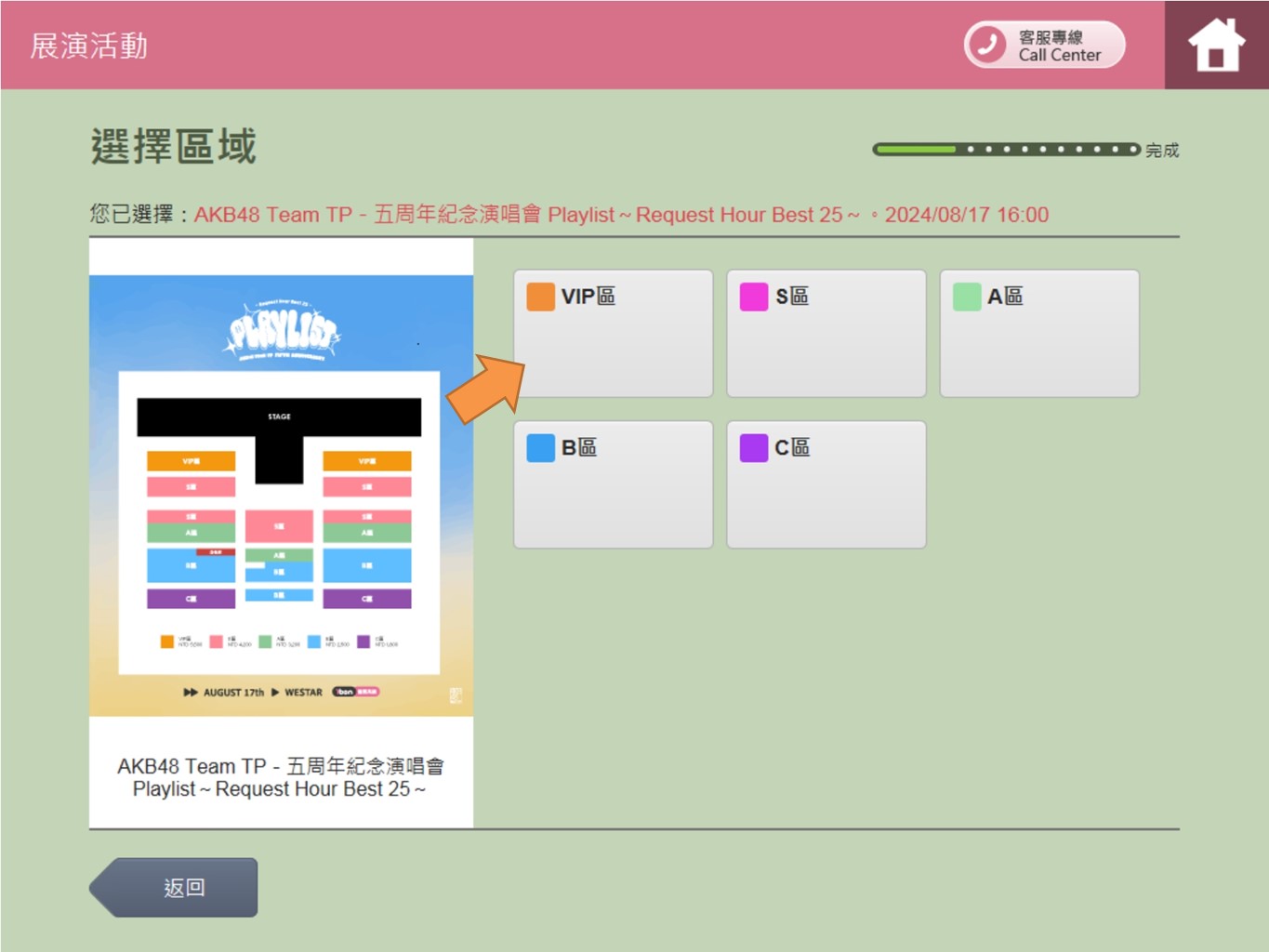Click the blue B區 color swatch
The width and height of the screenshot is (1269, 952).
point(540,448)
